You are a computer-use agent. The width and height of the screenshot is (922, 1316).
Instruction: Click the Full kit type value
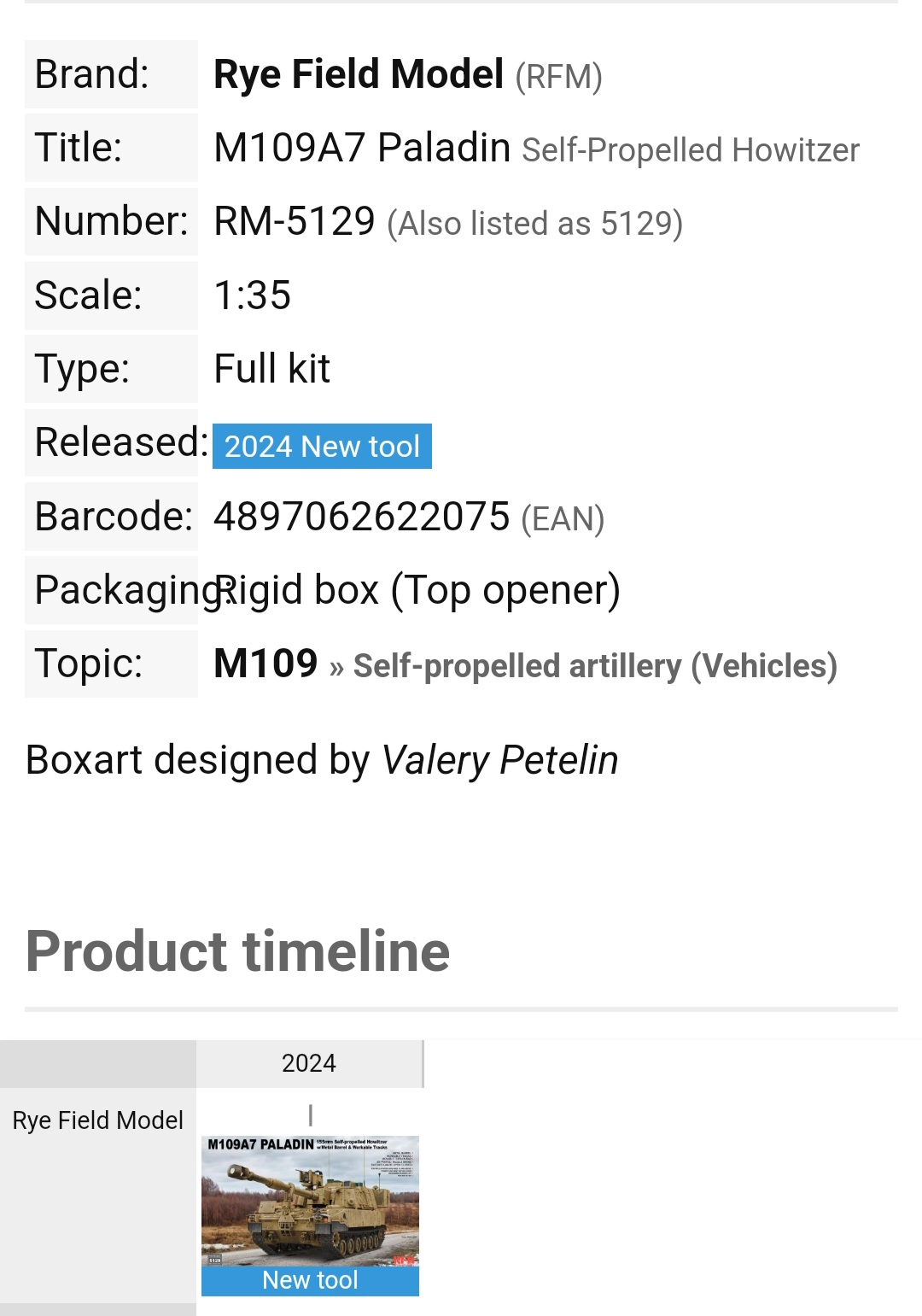coord(271,369)
